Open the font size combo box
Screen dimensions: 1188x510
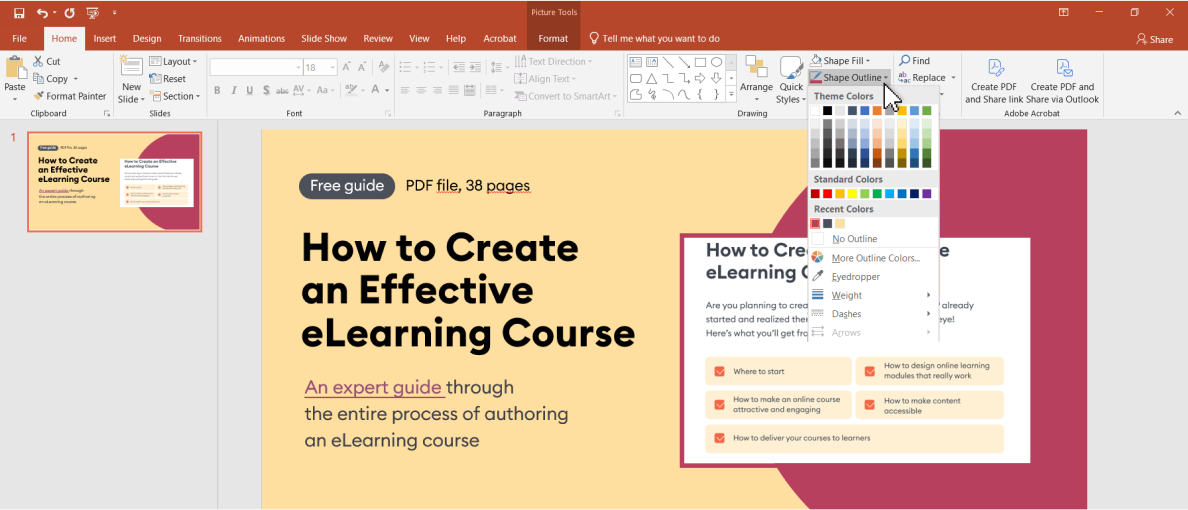click(320, 67)
